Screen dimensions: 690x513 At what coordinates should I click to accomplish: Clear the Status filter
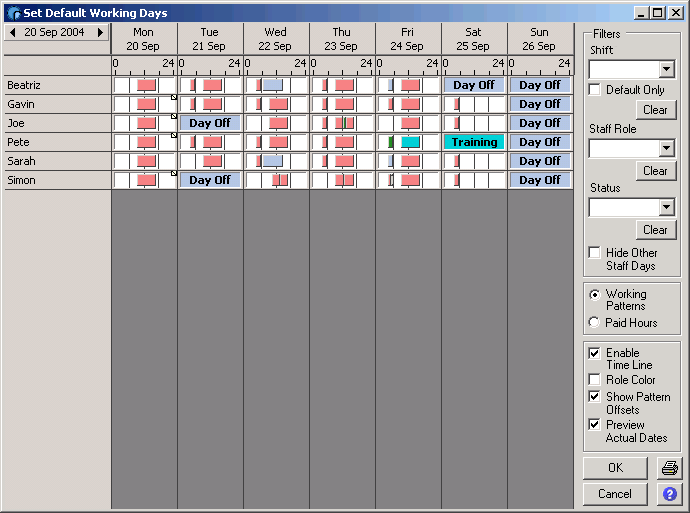[x=656, y=230]
